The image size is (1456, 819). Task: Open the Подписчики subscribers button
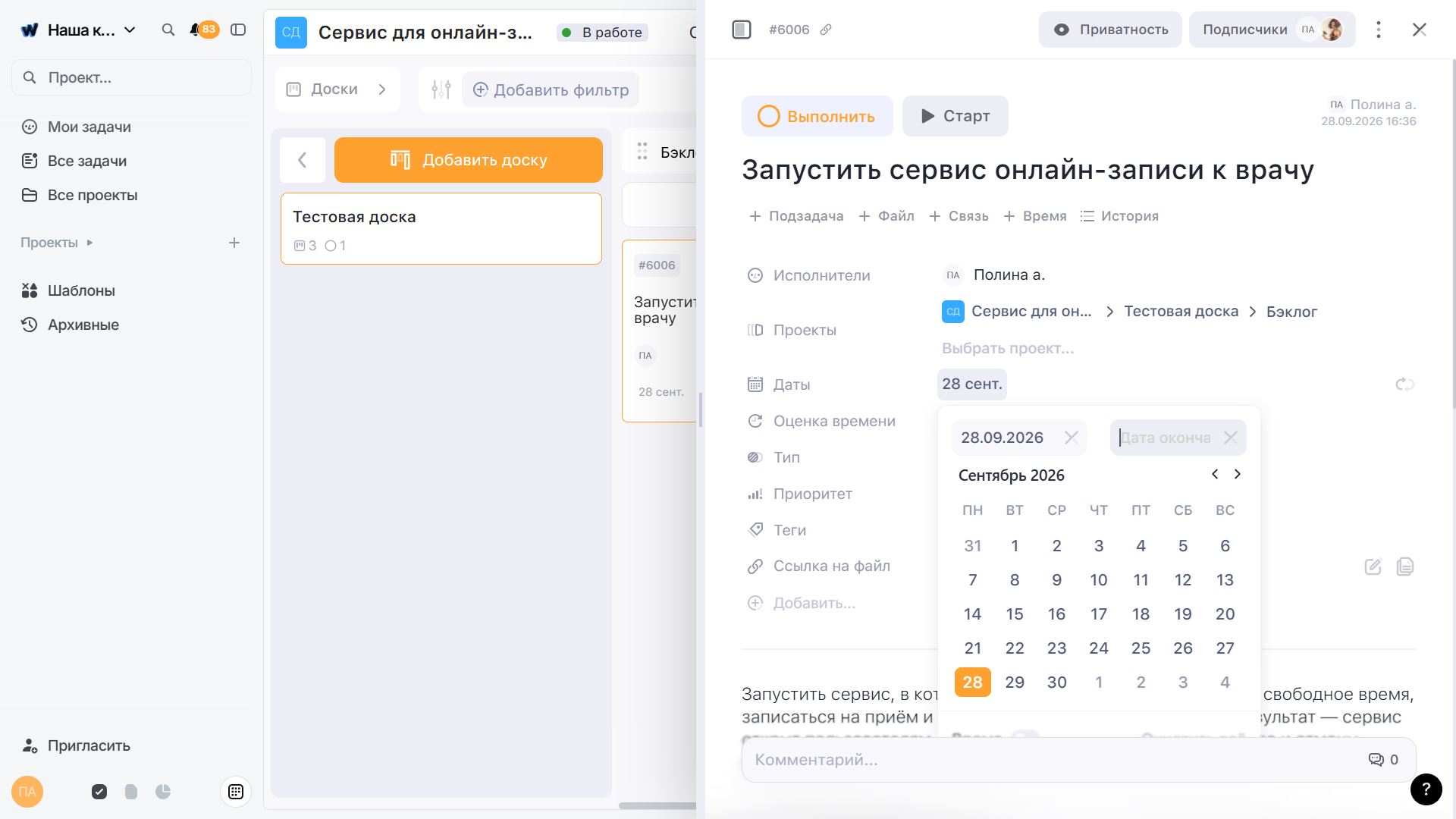(1272, 30)
